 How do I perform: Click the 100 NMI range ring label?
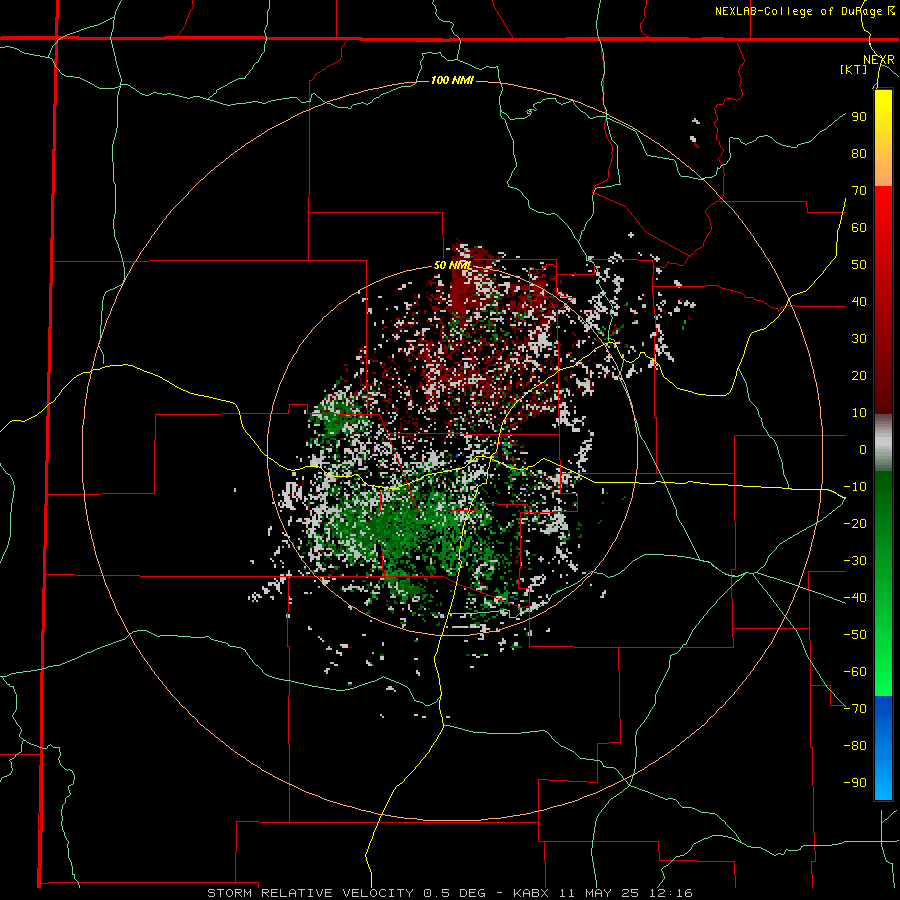(x=452, y=80)
